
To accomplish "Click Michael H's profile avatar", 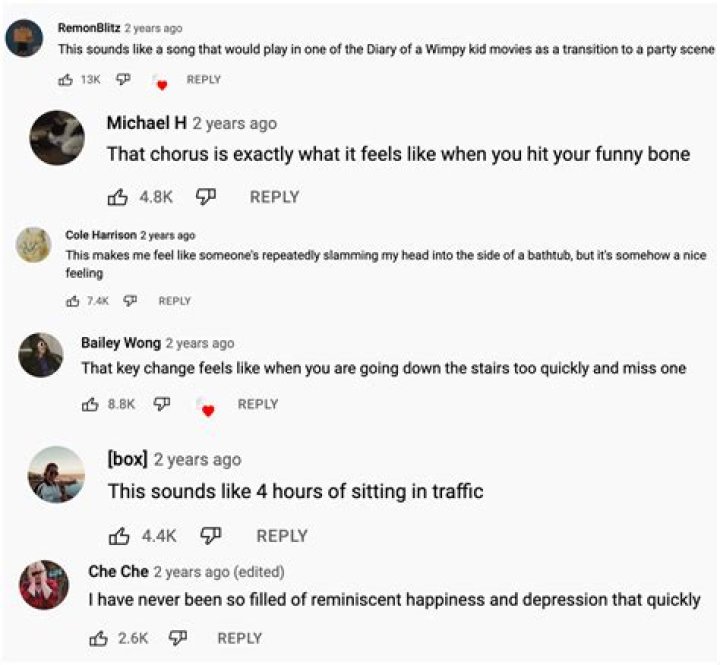I will coord(56,138).
